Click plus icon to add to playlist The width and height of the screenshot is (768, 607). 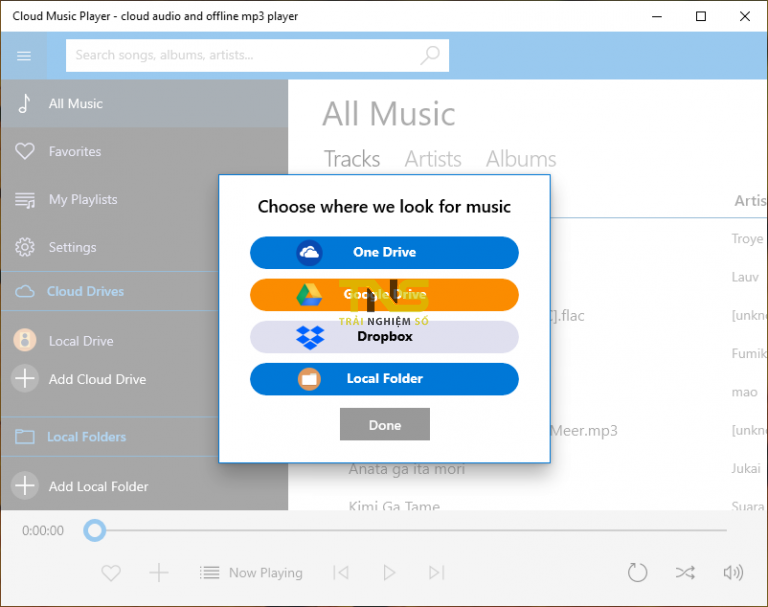click(159, 572)
